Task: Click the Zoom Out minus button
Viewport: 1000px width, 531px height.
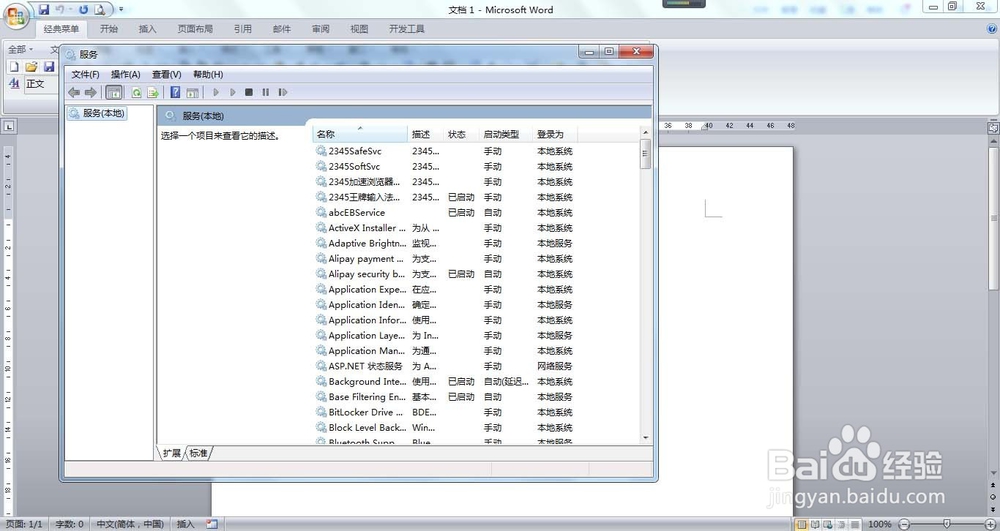Action: click(904, 524)
